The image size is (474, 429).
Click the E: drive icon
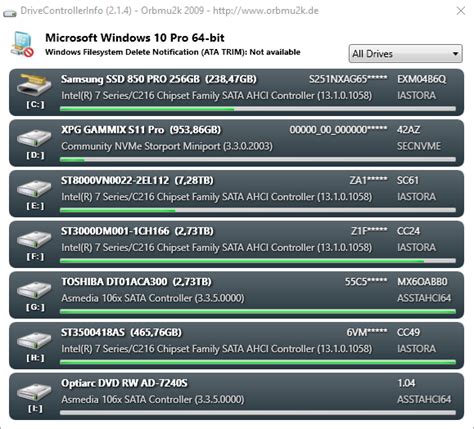coord(34,189)
